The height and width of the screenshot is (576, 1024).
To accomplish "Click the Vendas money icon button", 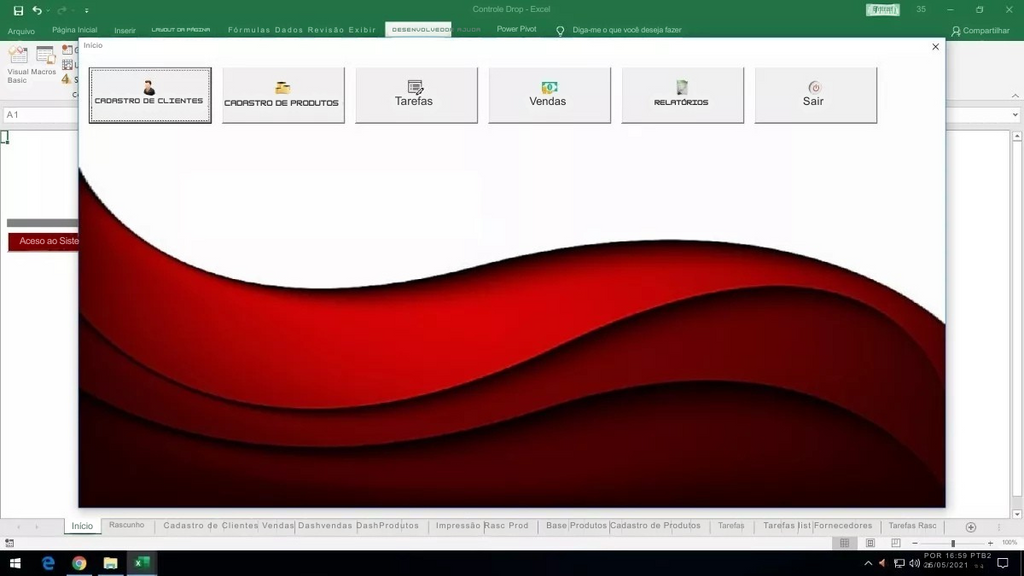I will click(549, 95).
